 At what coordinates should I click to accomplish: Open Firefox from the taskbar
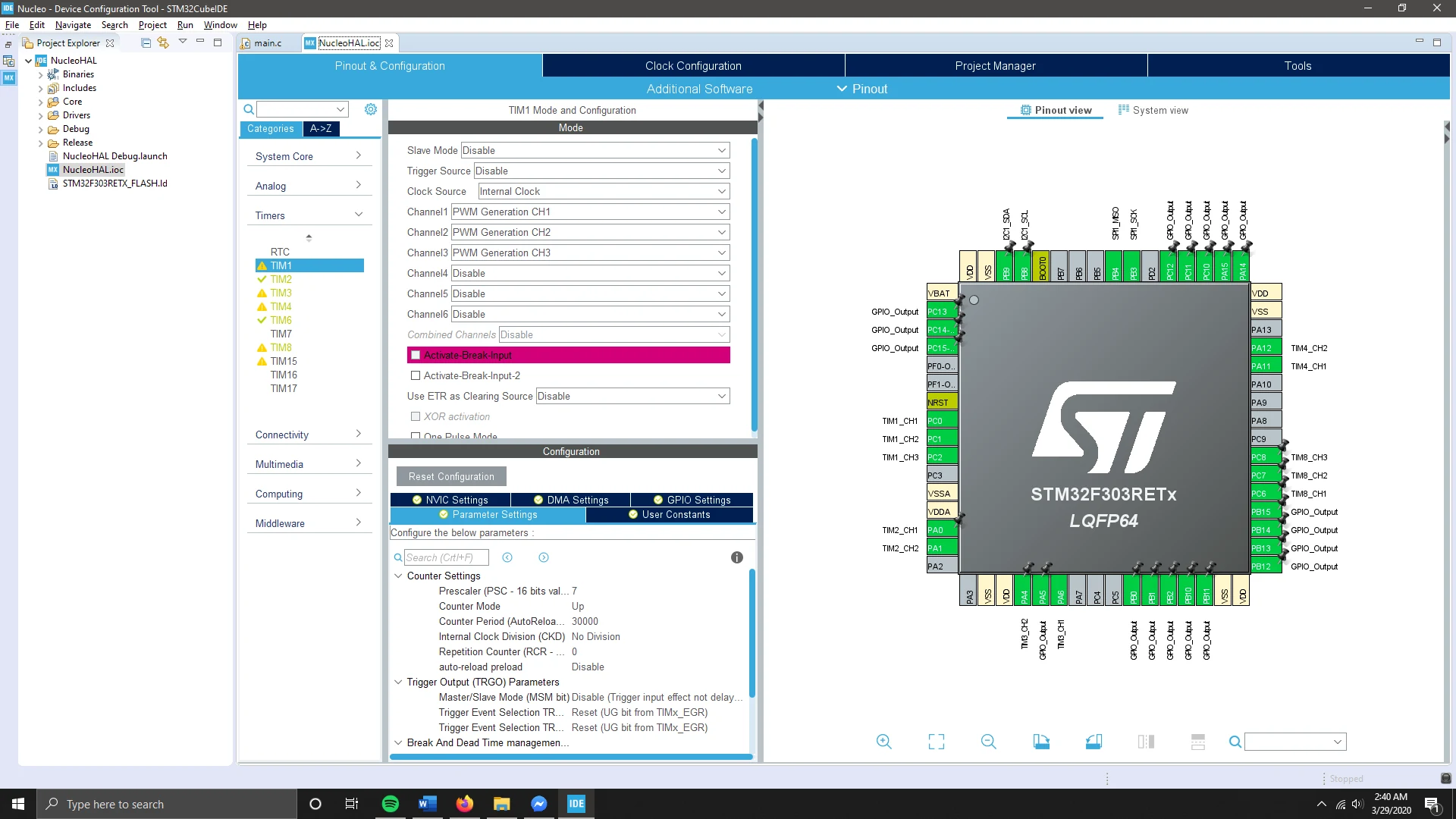(x=465, y=804)
